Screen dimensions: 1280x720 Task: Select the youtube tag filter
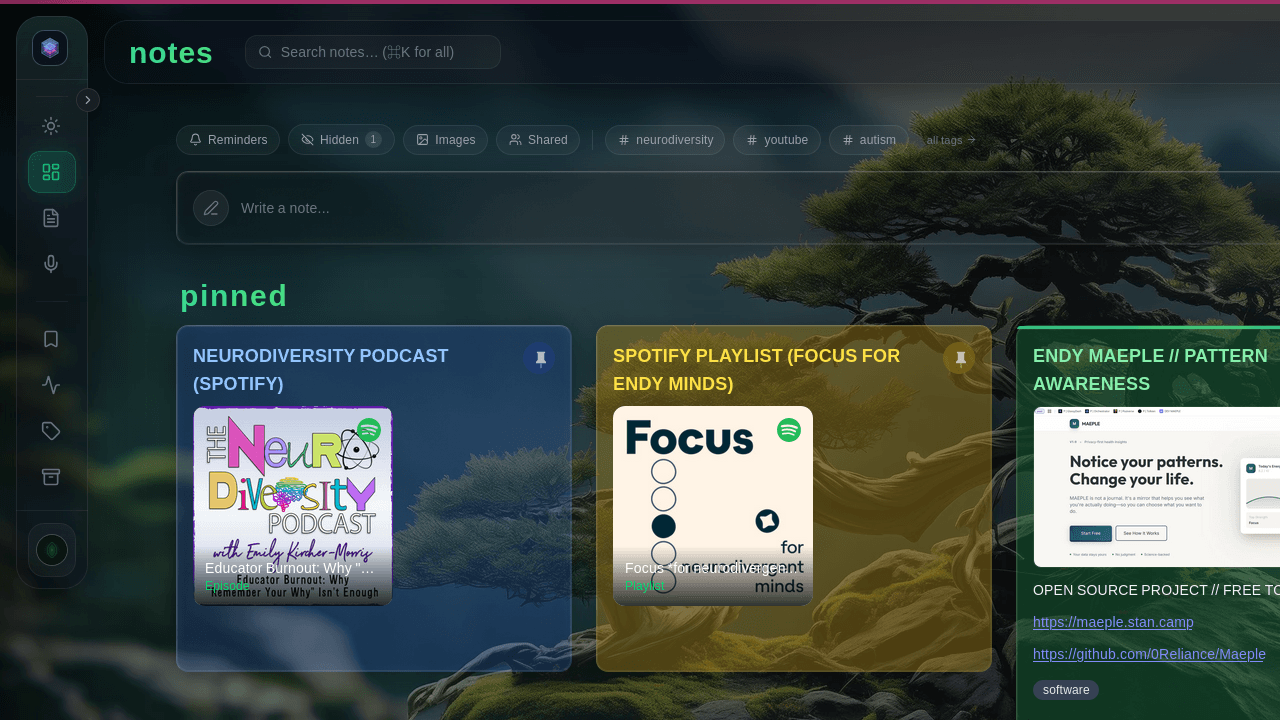tap(777, 140)
